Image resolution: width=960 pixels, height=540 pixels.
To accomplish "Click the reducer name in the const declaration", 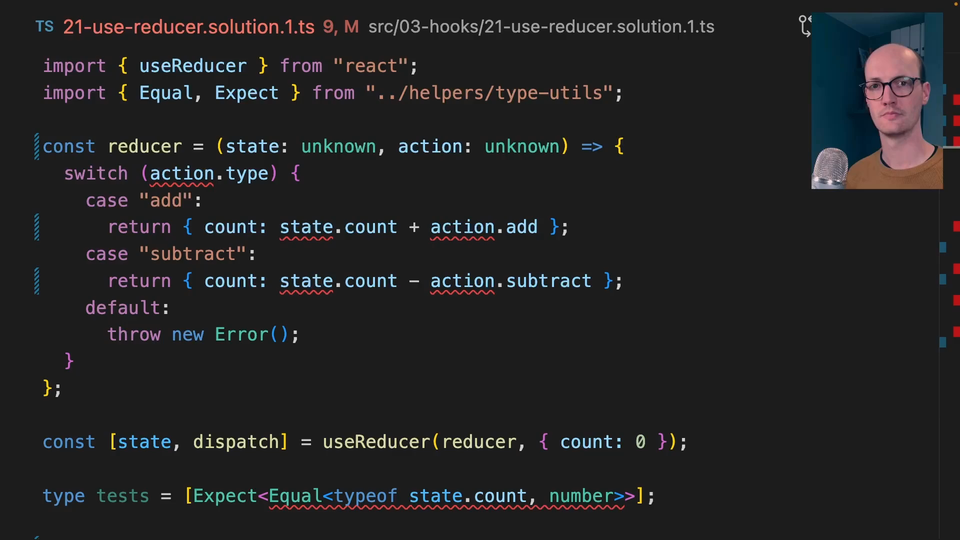I will click(145, 147).
